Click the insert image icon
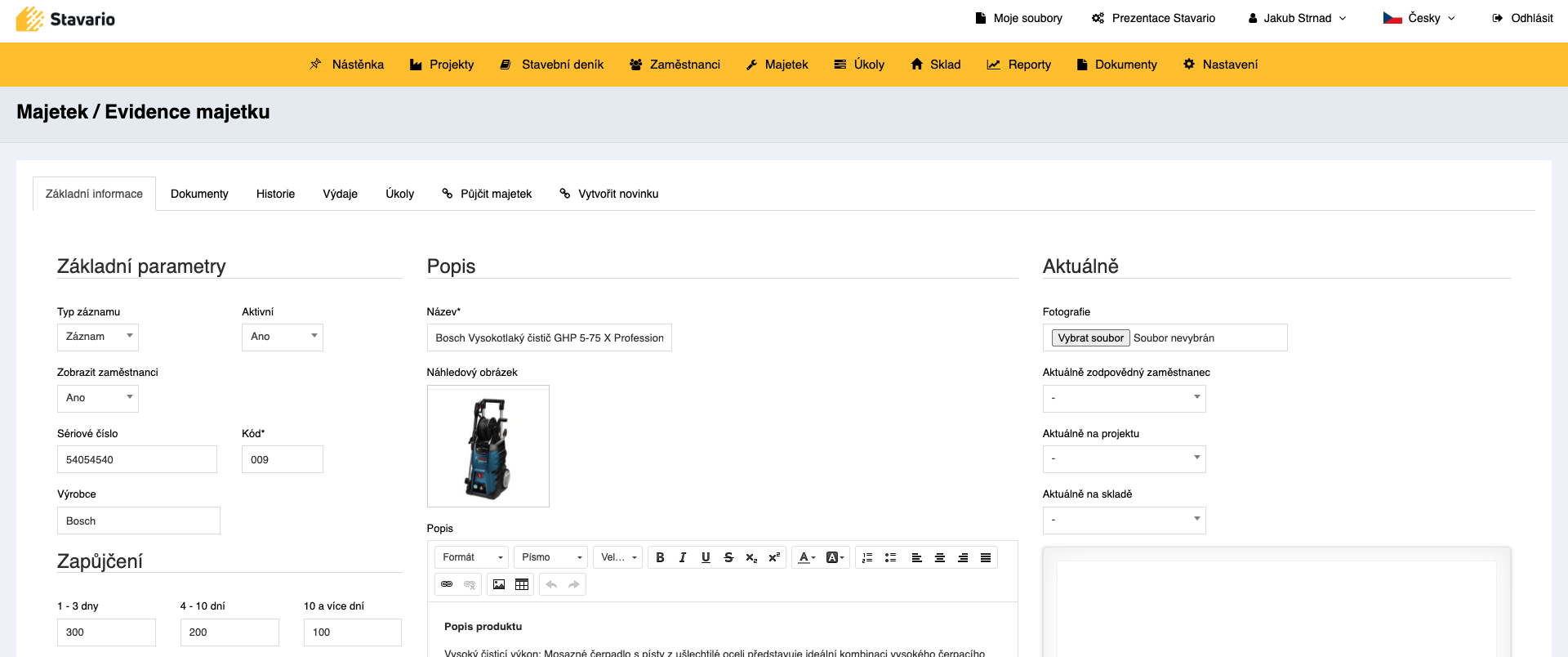The height and width of the screenshot is (657, 1568). 499,584
